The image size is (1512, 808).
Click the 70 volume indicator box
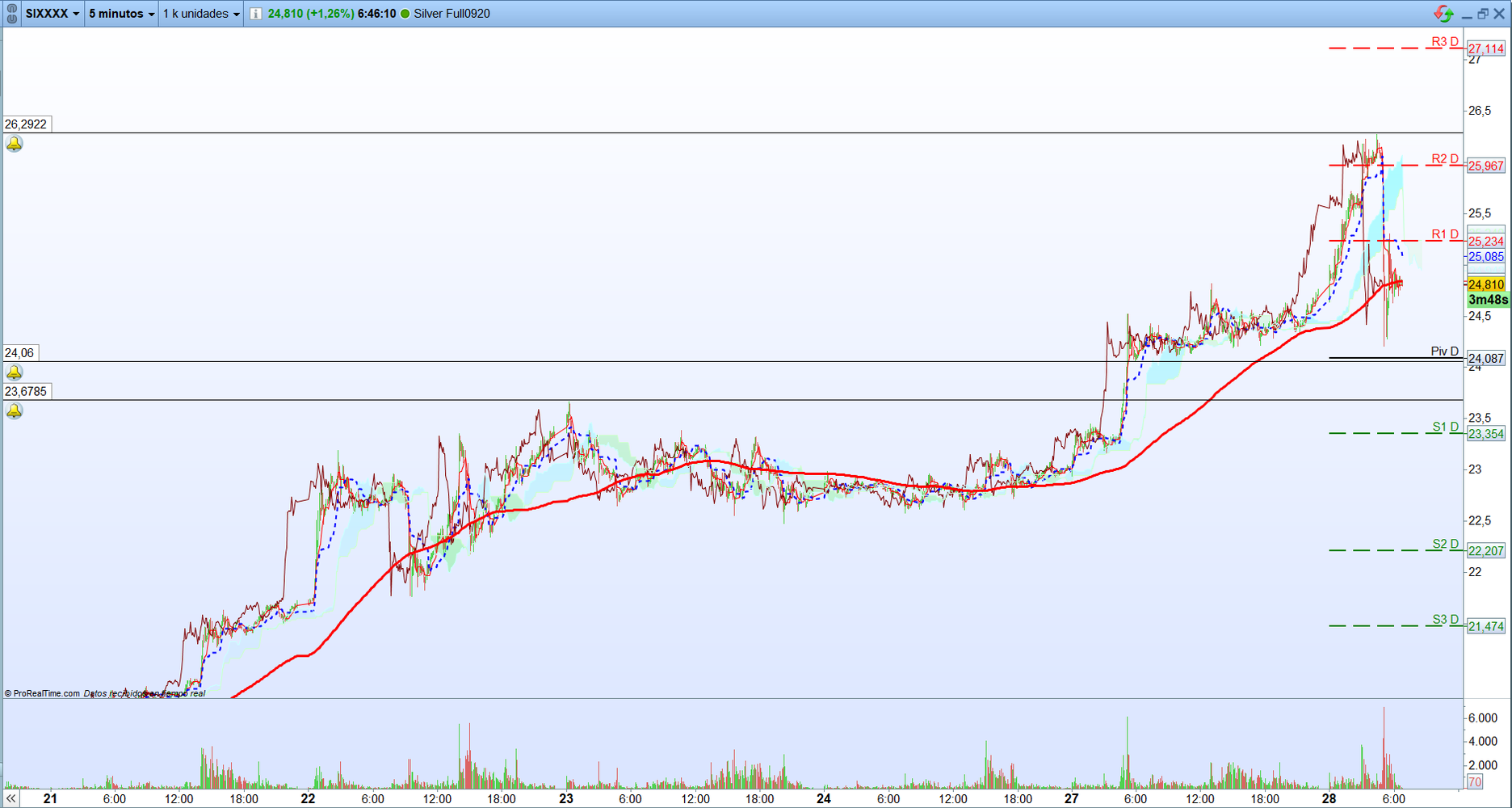point(1475,781)
